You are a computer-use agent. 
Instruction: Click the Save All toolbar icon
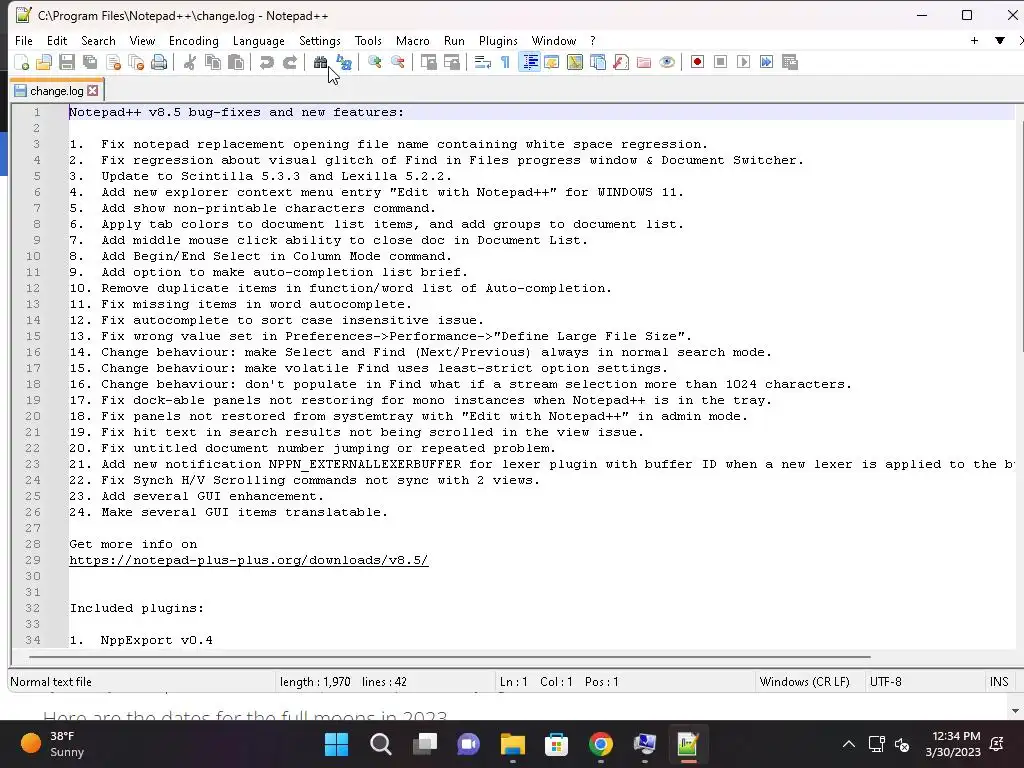click(x=90, y=63)
